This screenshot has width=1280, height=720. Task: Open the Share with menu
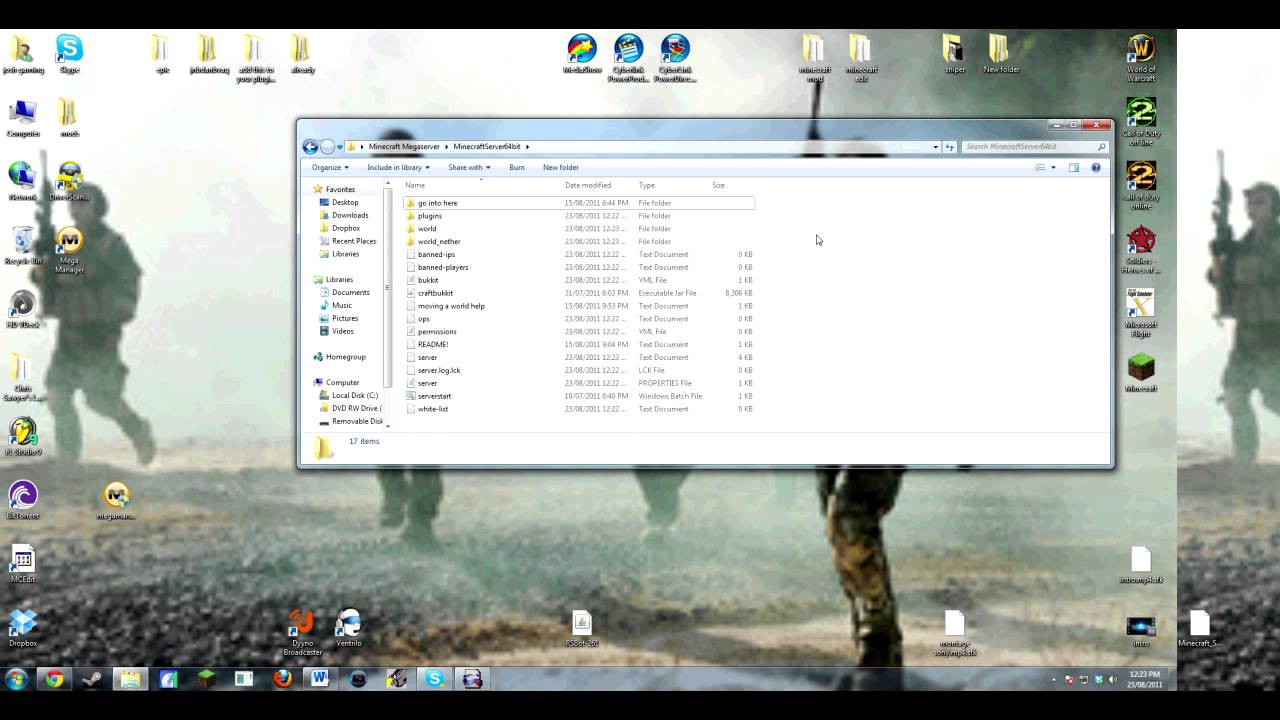coord(469,167)
